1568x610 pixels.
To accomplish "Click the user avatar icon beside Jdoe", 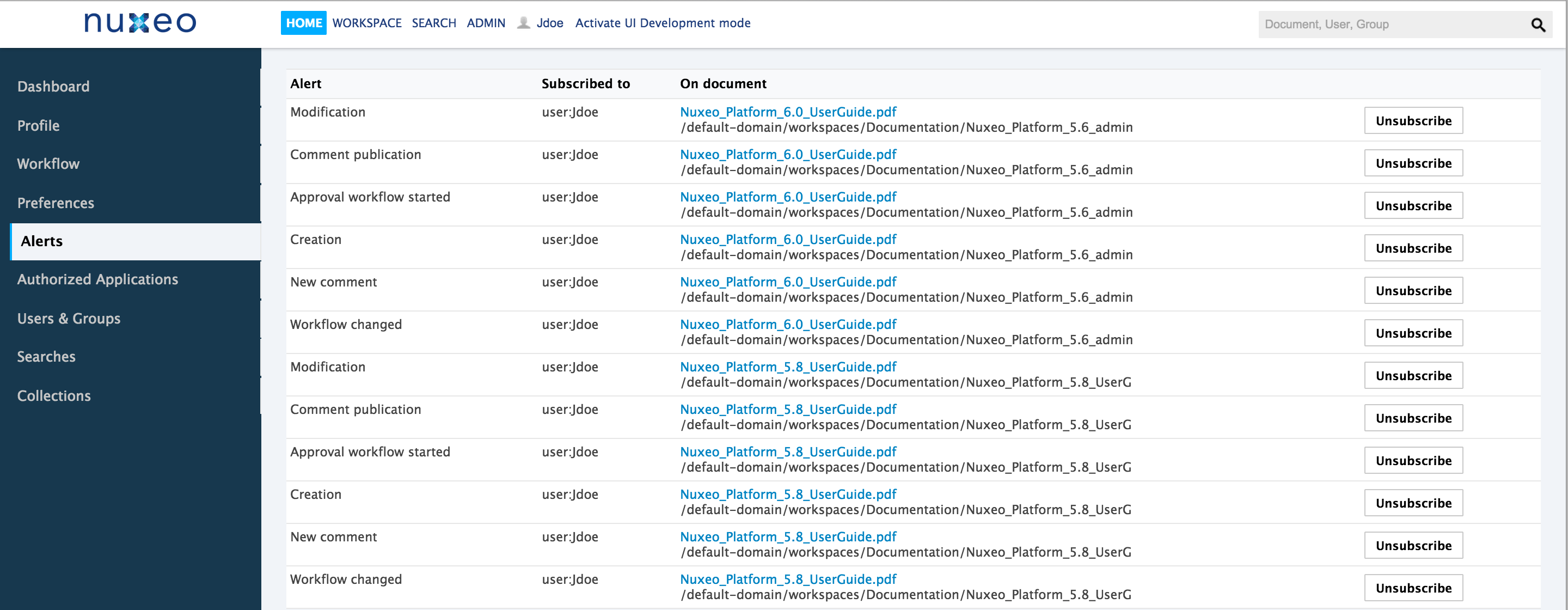I will click(x=523, y=23).
